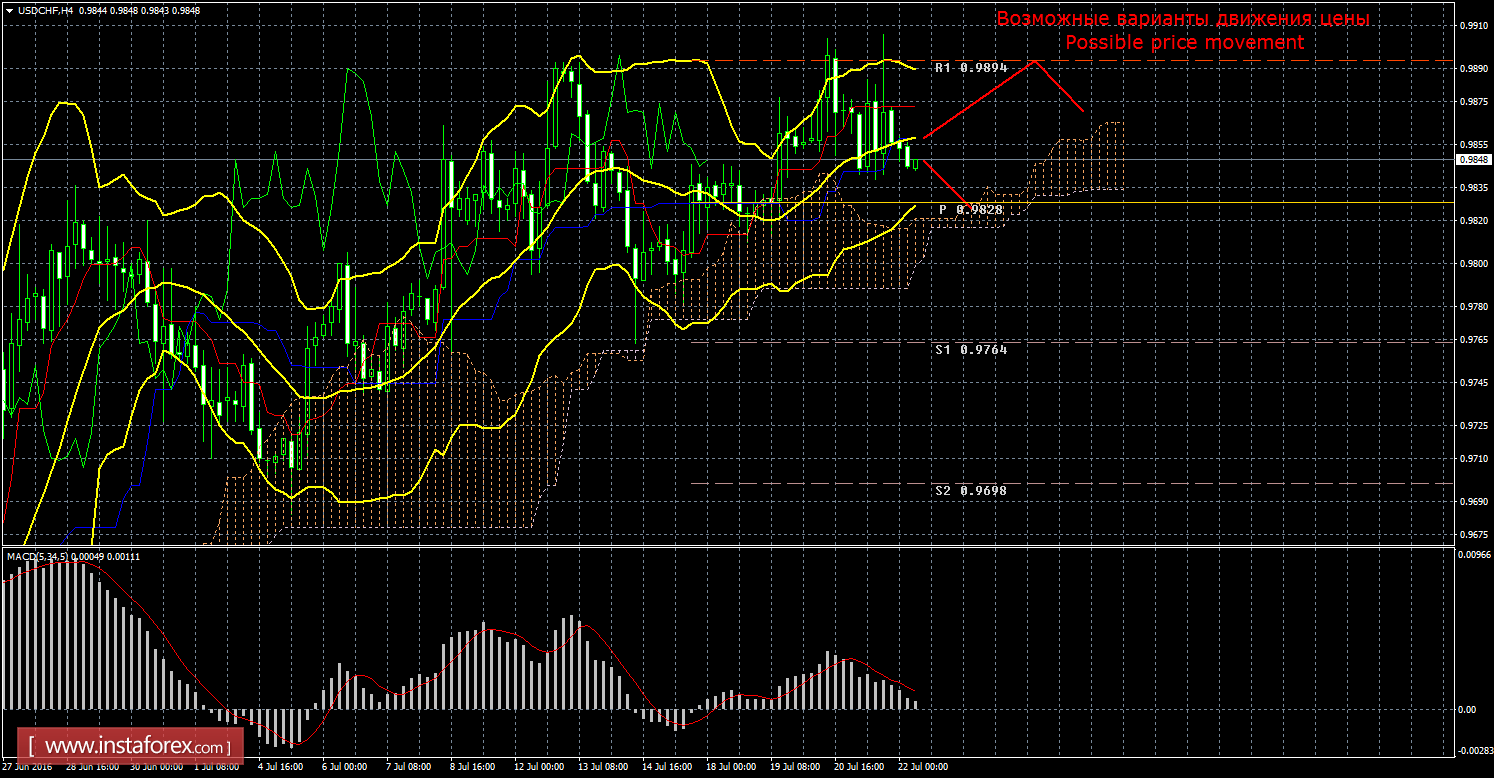Open the USDCHF,H4 chart dropdown arrow

[7, 10]
